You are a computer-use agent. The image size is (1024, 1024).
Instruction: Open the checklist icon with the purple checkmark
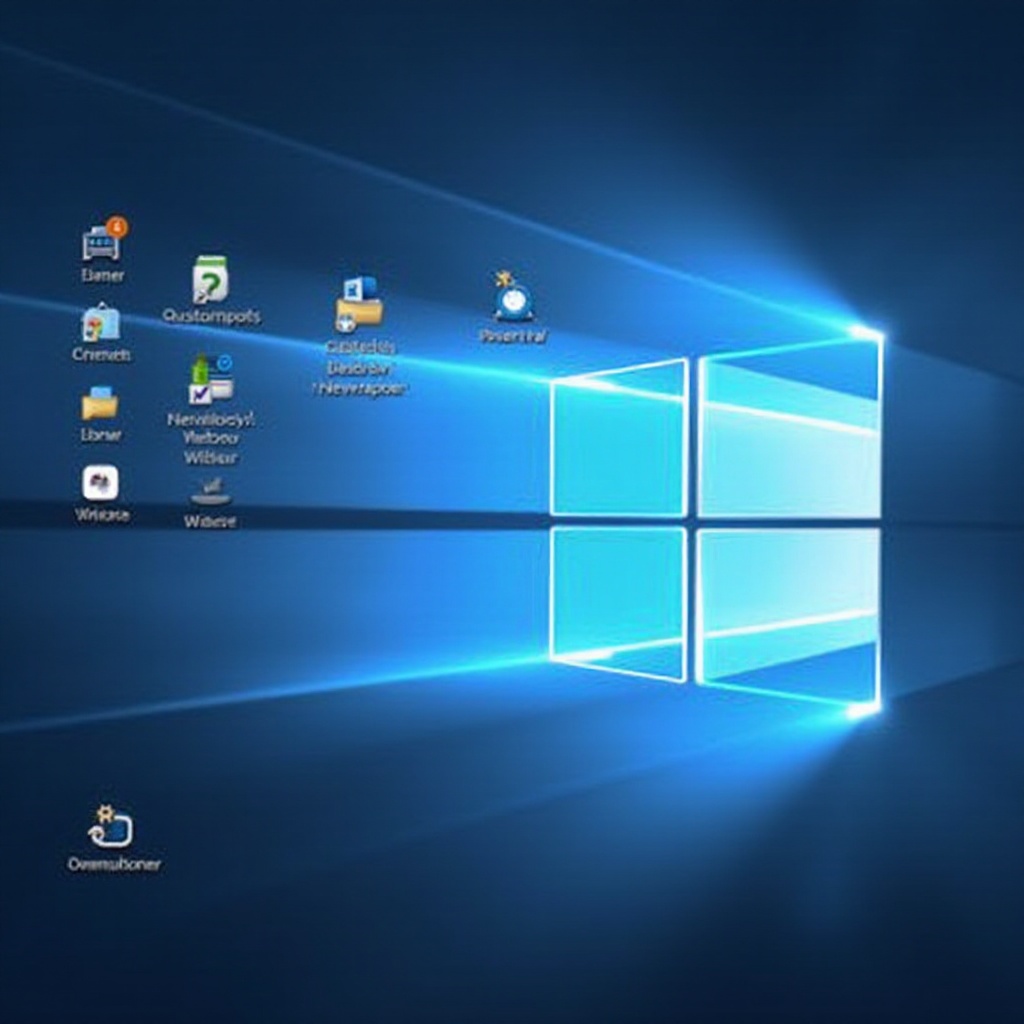pos(211,379)
